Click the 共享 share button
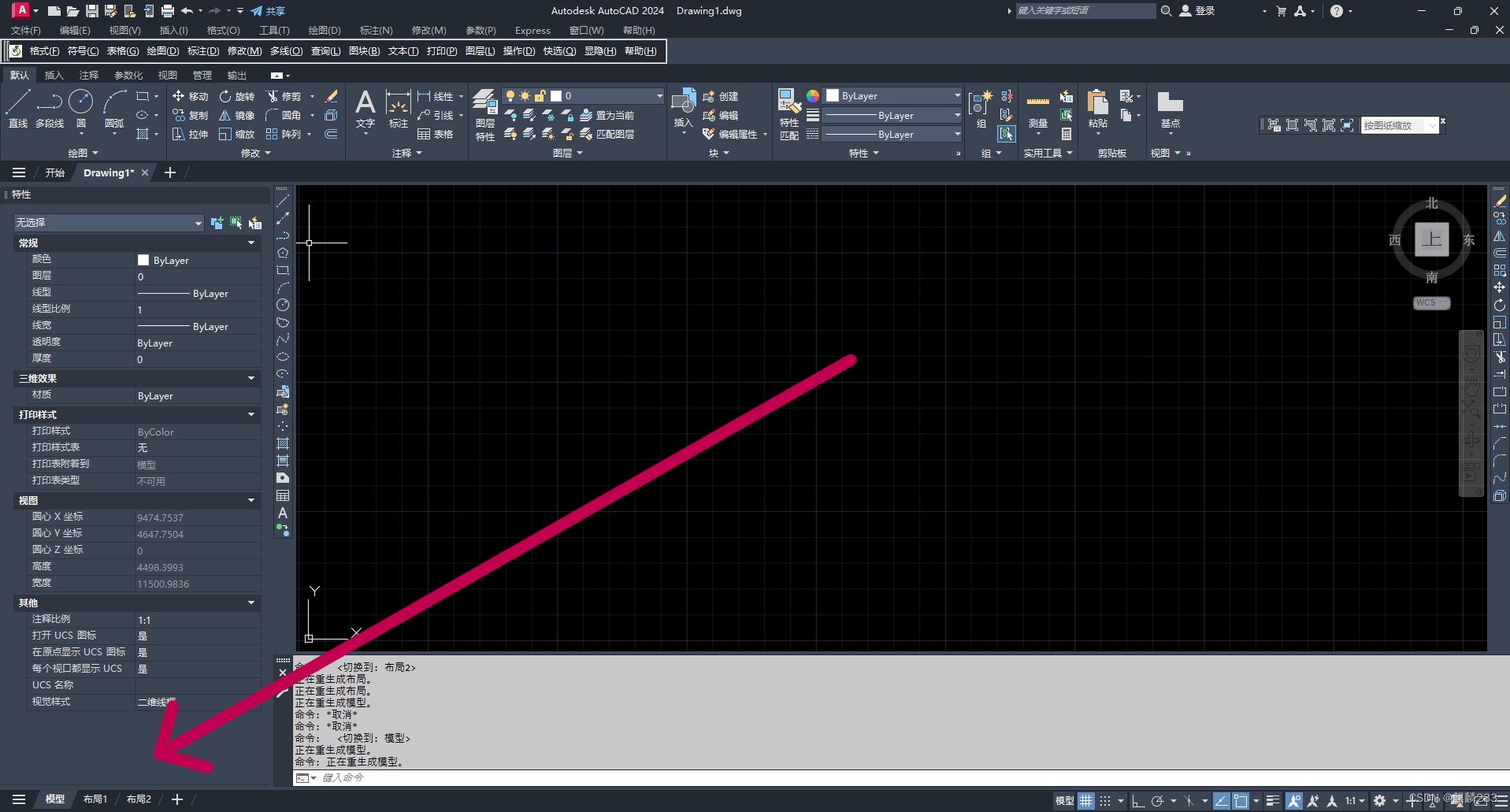Viewport: 1510px width, 812px height. [268, 11]
